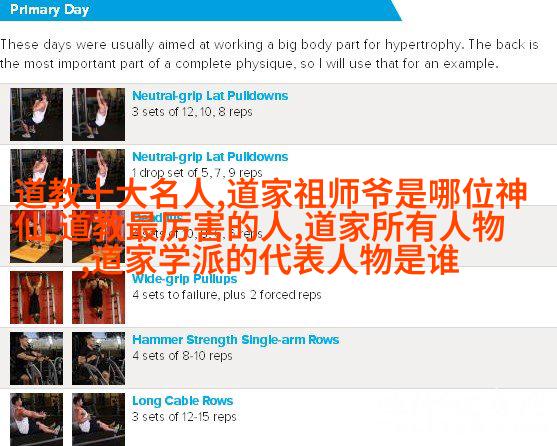Open the Long Cable Rows link

click(x=183, y=401)
